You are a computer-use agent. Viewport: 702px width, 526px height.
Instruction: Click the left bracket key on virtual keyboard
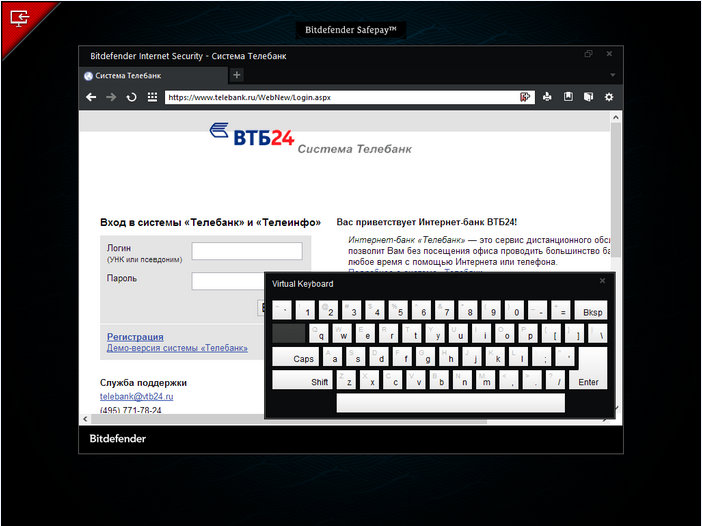(552, 334)
